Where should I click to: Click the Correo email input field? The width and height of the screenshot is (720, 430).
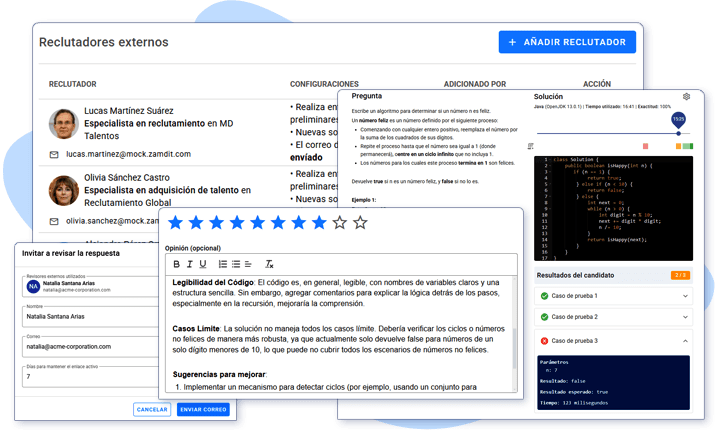click(x=92, y=346)
